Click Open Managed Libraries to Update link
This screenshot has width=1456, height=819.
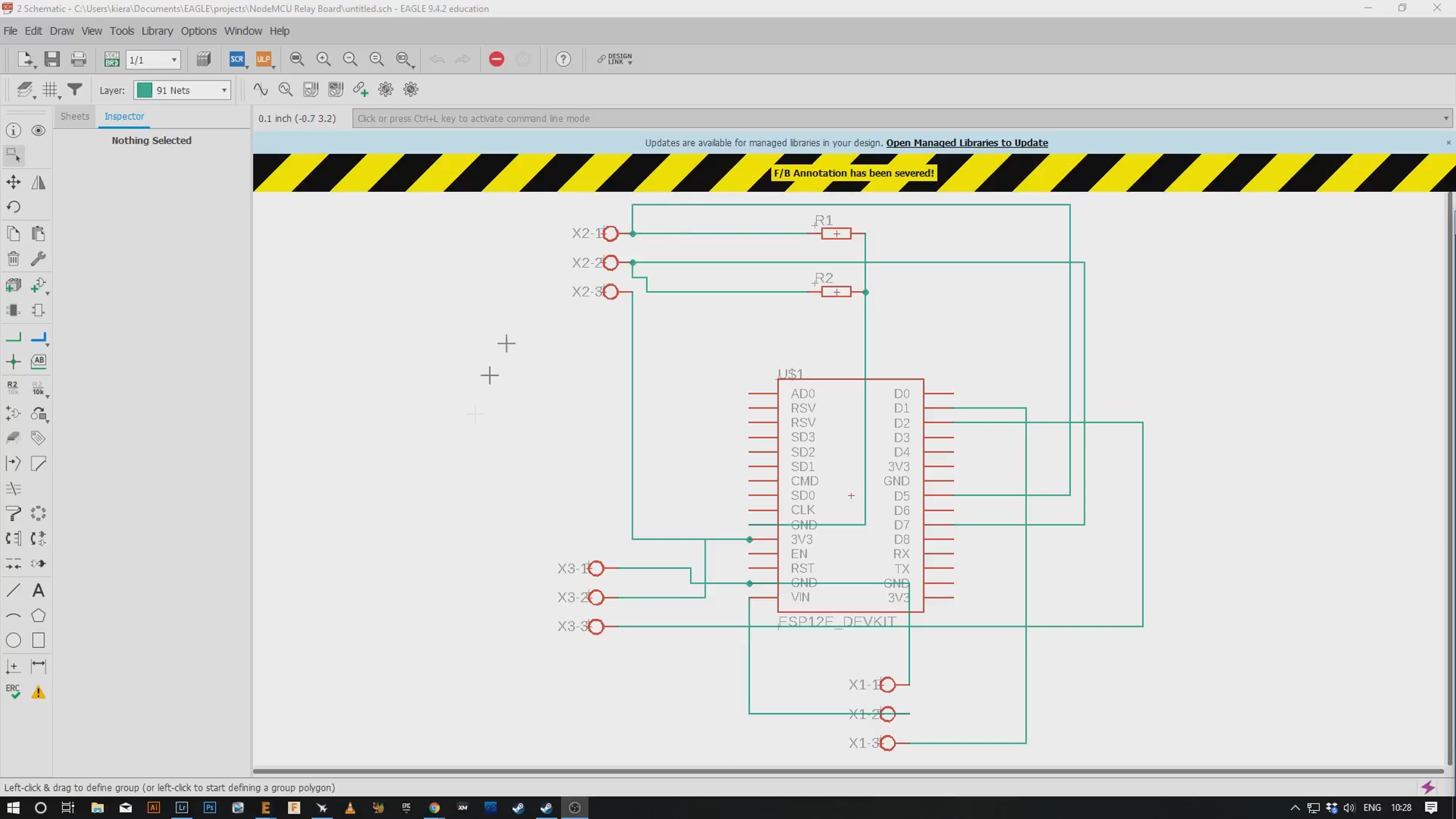pos(967,143)
